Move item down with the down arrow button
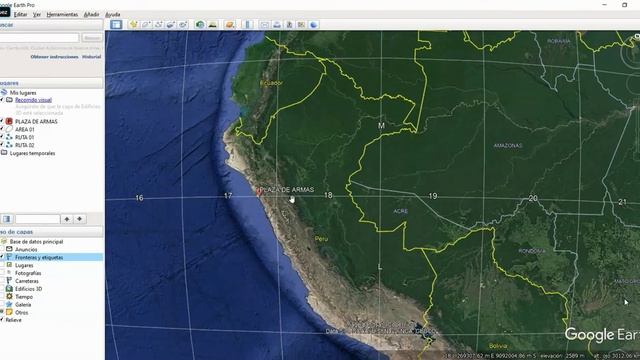640x360 pixels. click(80, 219)
